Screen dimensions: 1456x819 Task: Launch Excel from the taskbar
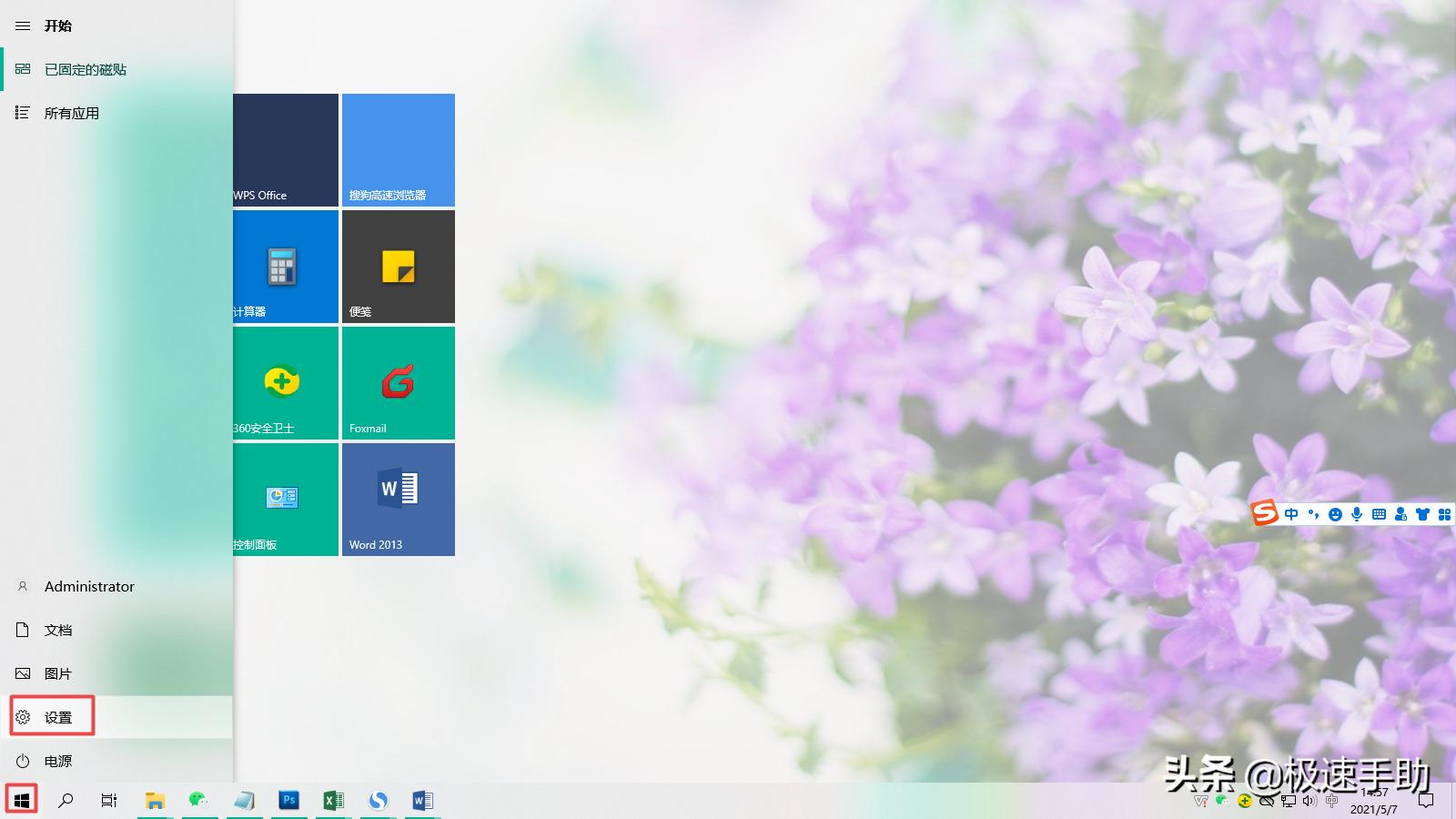pos(333,801)
